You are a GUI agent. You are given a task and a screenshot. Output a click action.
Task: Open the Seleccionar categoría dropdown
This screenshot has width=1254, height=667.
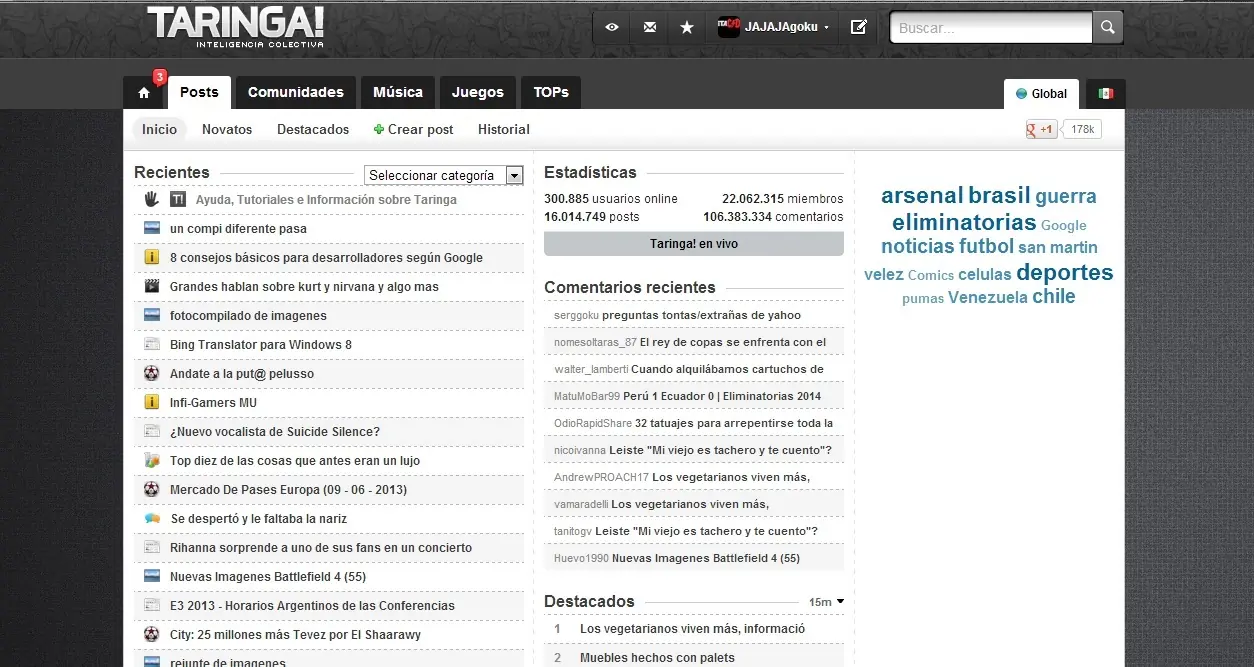point(443,175)
